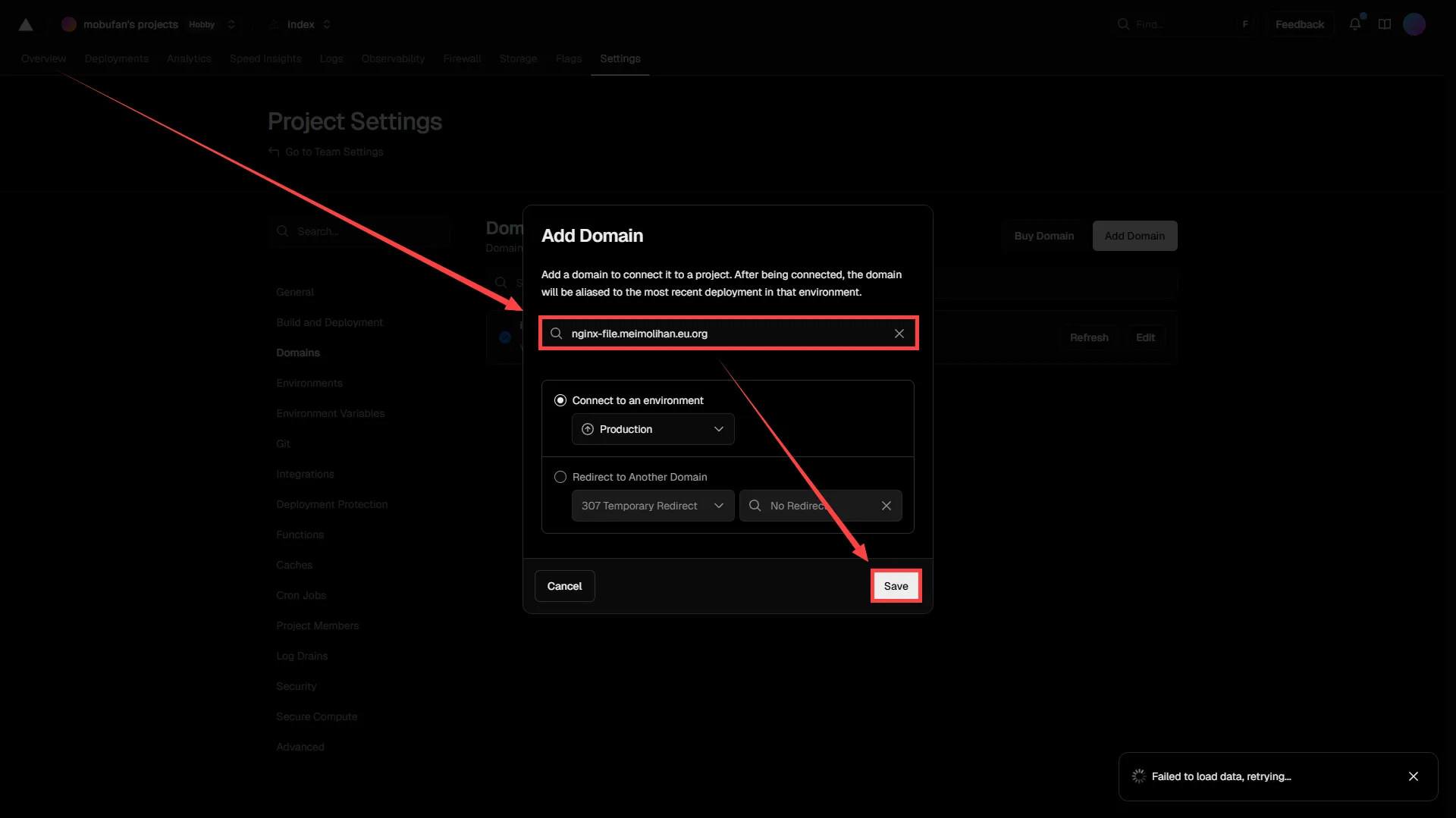This screenshot has height=818, width=1456.
Task: Click the search icon in domain field
Action: point(556,334)
